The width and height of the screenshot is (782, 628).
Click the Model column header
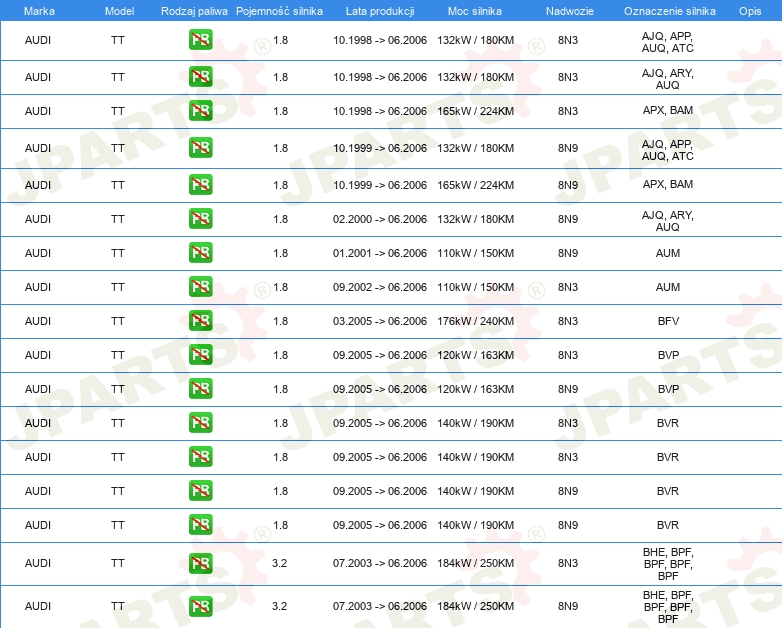(x=119, y=11)
